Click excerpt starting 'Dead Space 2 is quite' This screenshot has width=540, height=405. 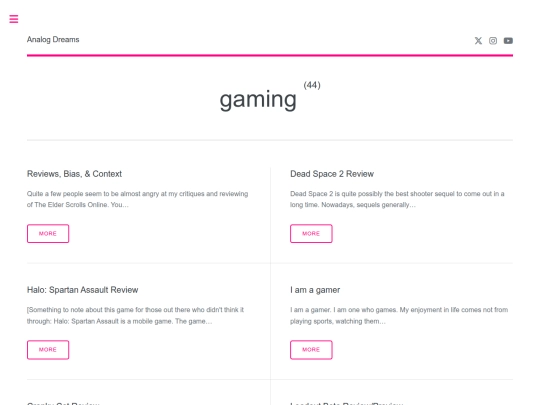click(x=397, y=199)
